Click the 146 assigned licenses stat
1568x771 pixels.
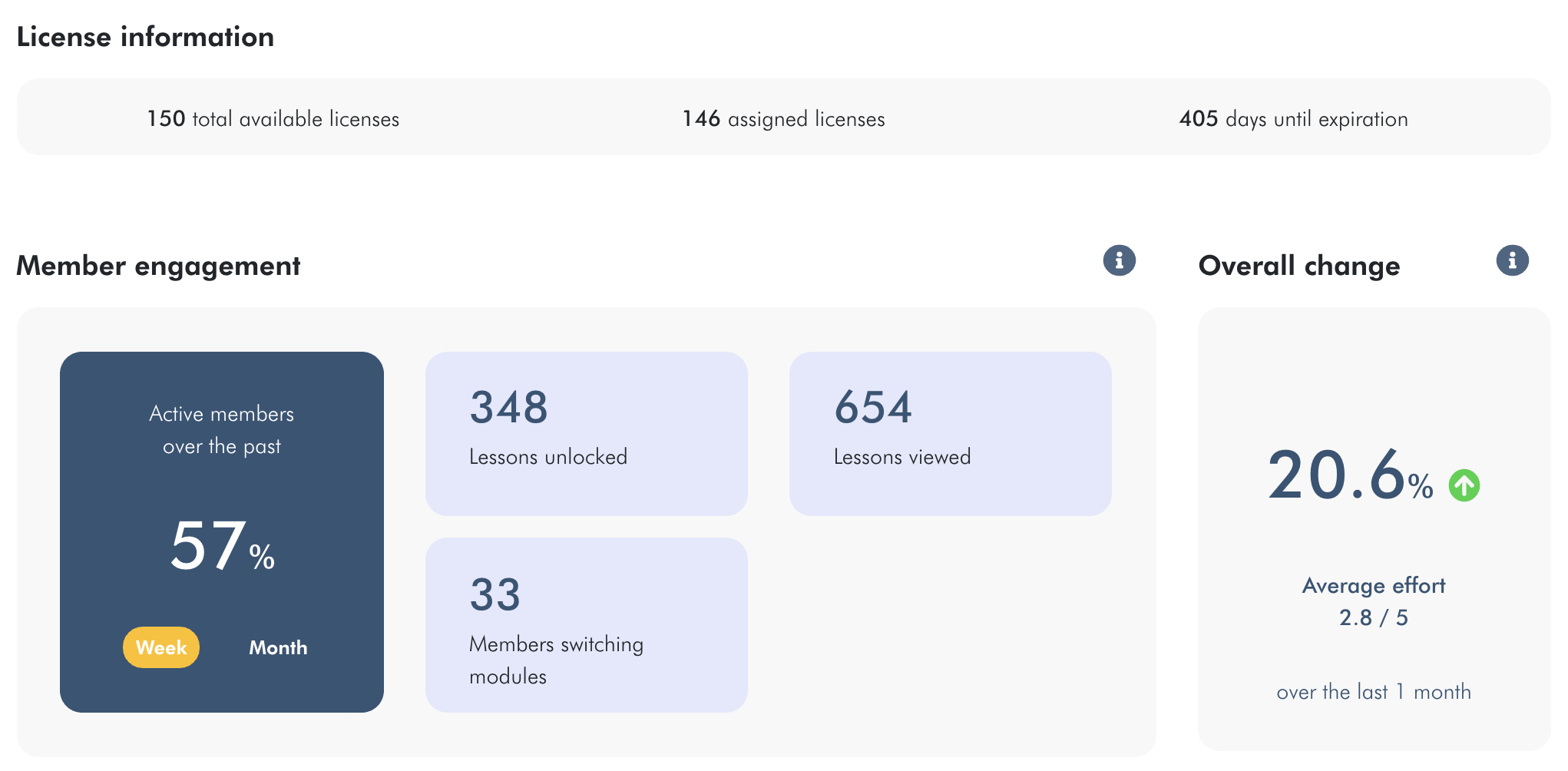pyautogui.click(x=783, y=119)
